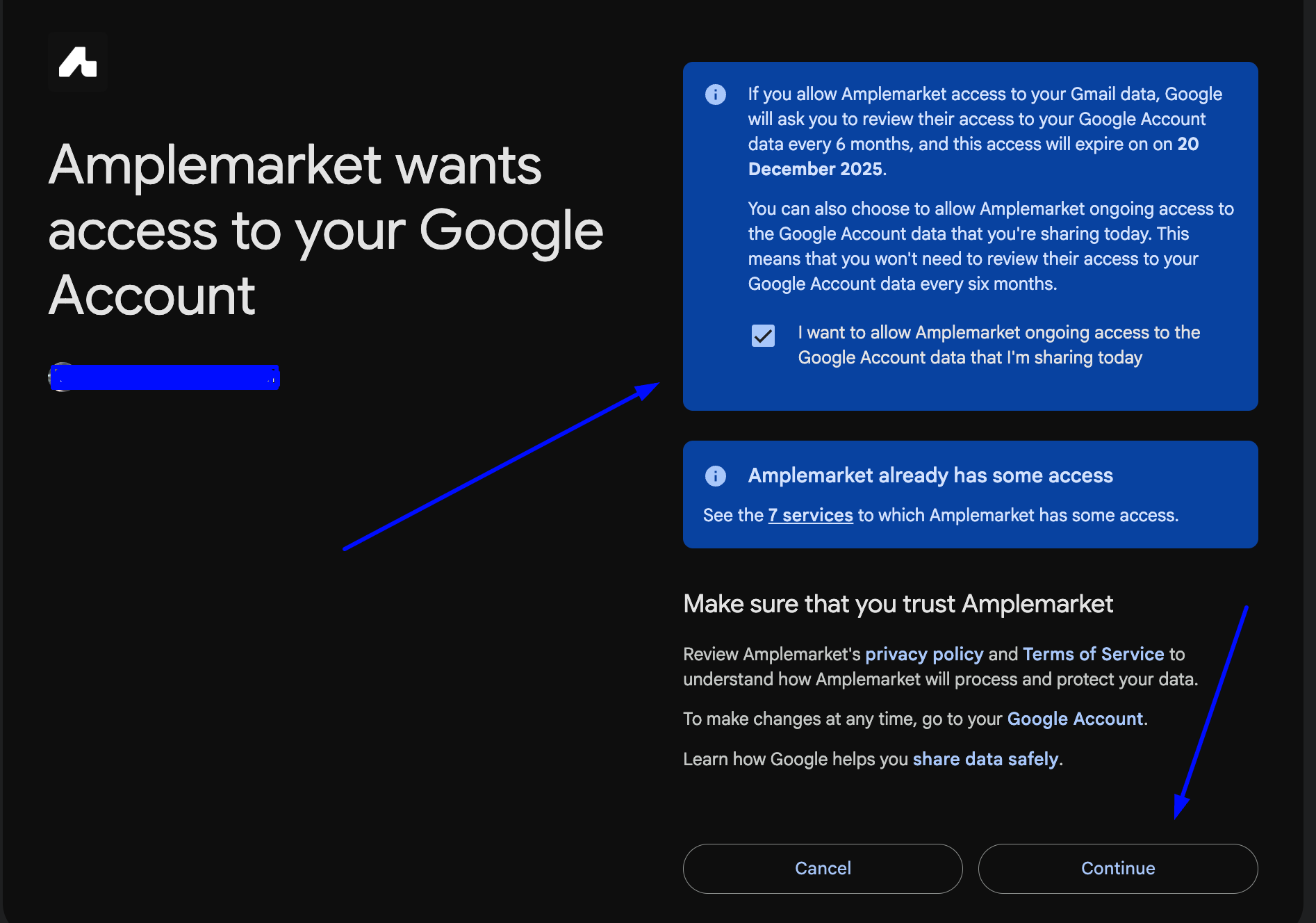
Task: Click the 'Amplemarket wants access to your Google Account' heading
Action: [x=326, y=230]
